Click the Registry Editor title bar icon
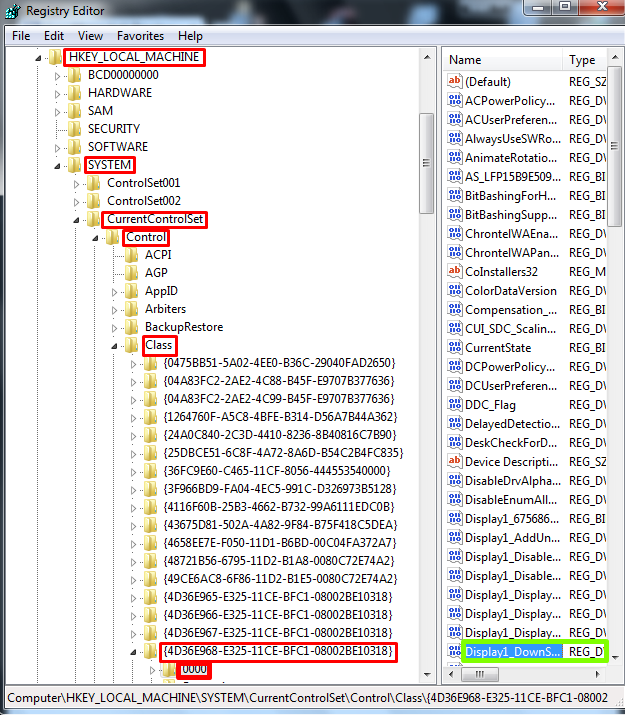Image resolution: width=625 pixels, height=715 pixels. [13, 11]
